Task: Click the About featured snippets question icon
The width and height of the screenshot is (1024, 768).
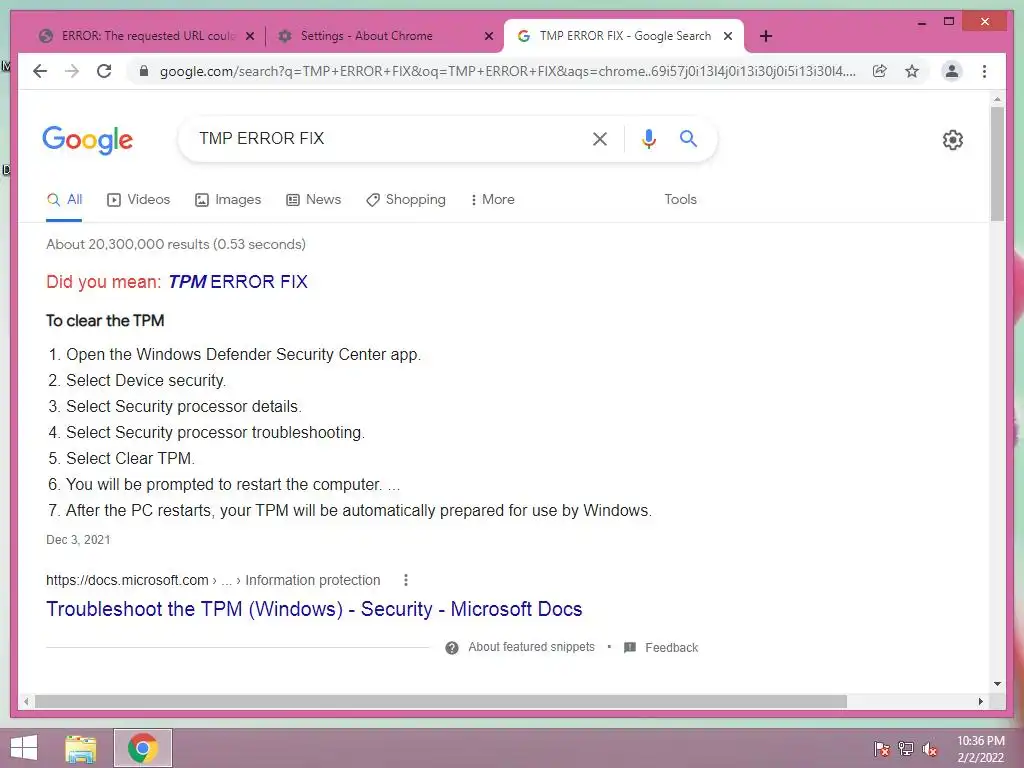Action: [452, 648]
